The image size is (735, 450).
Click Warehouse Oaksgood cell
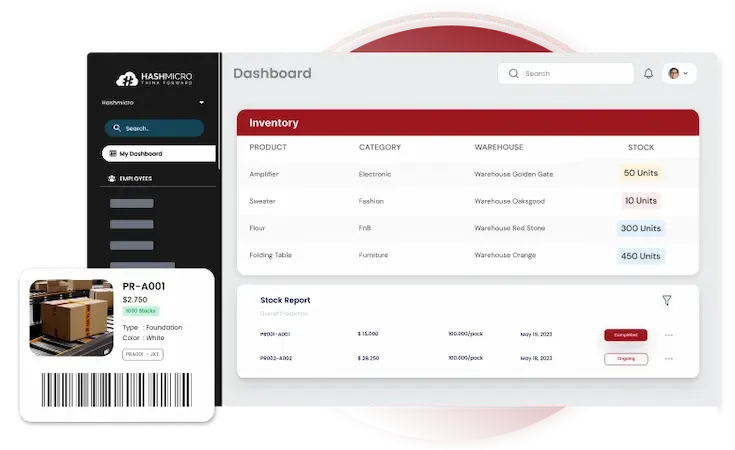(510, 201)
